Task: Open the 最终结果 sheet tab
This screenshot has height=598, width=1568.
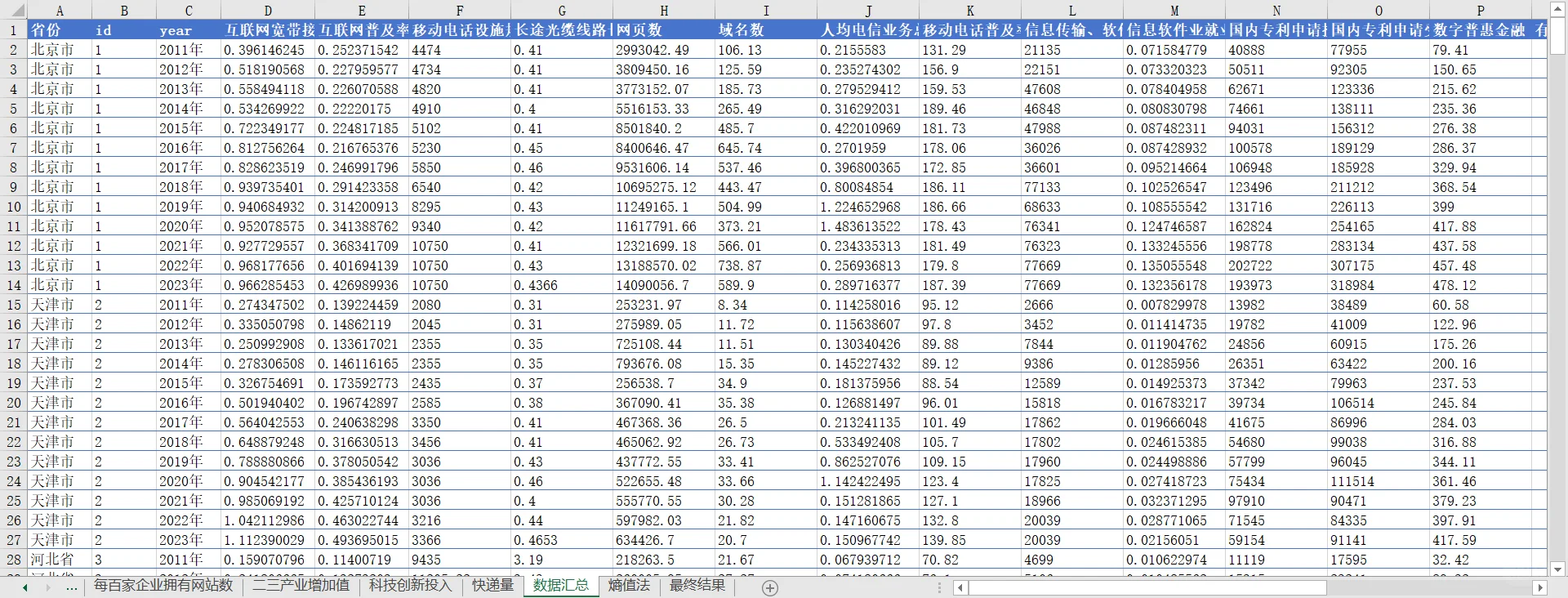Action: tap(697, 586)
